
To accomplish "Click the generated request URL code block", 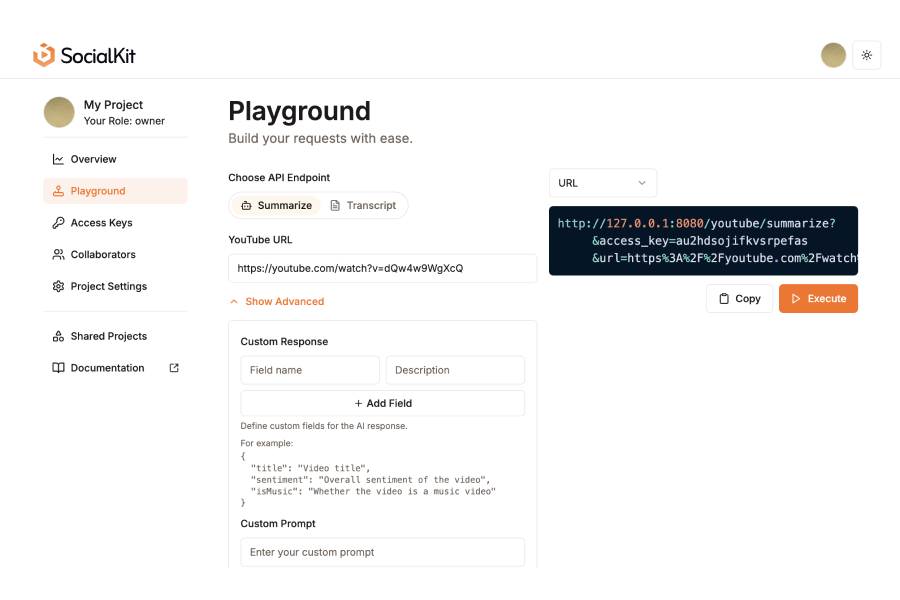I will tap(703, 241).
